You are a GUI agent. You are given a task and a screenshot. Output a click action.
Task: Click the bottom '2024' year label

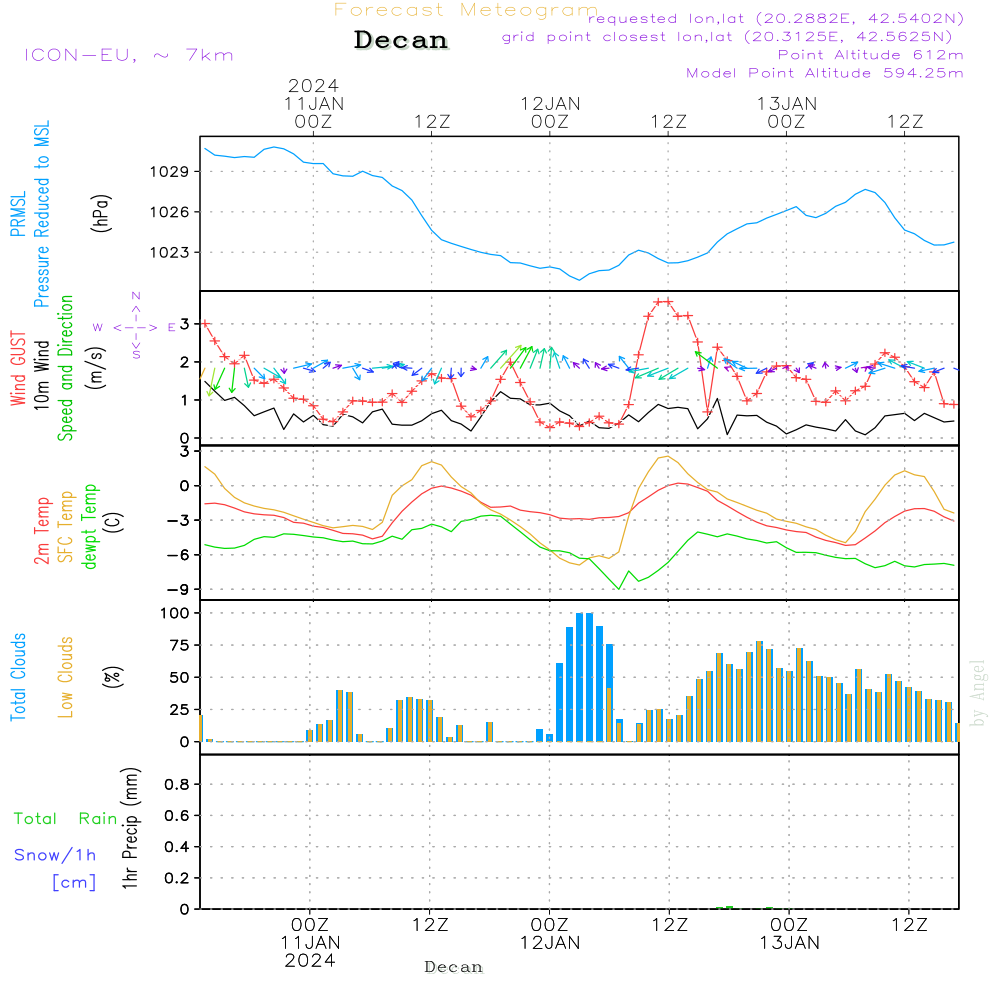pyautogui.click(x=310, y=961)
